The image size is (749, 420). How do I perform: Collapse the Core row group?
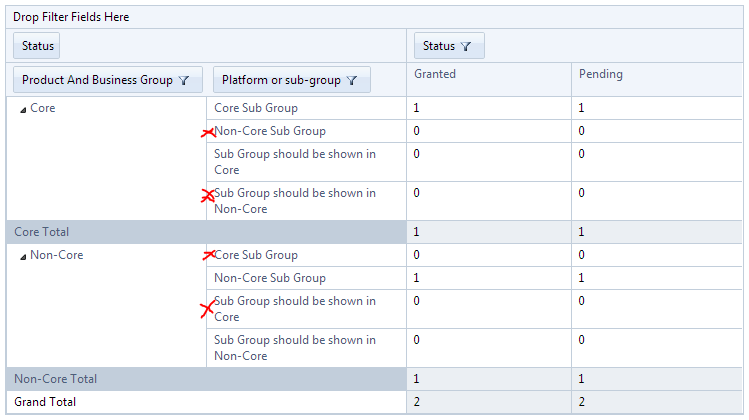tap(23, 109)
